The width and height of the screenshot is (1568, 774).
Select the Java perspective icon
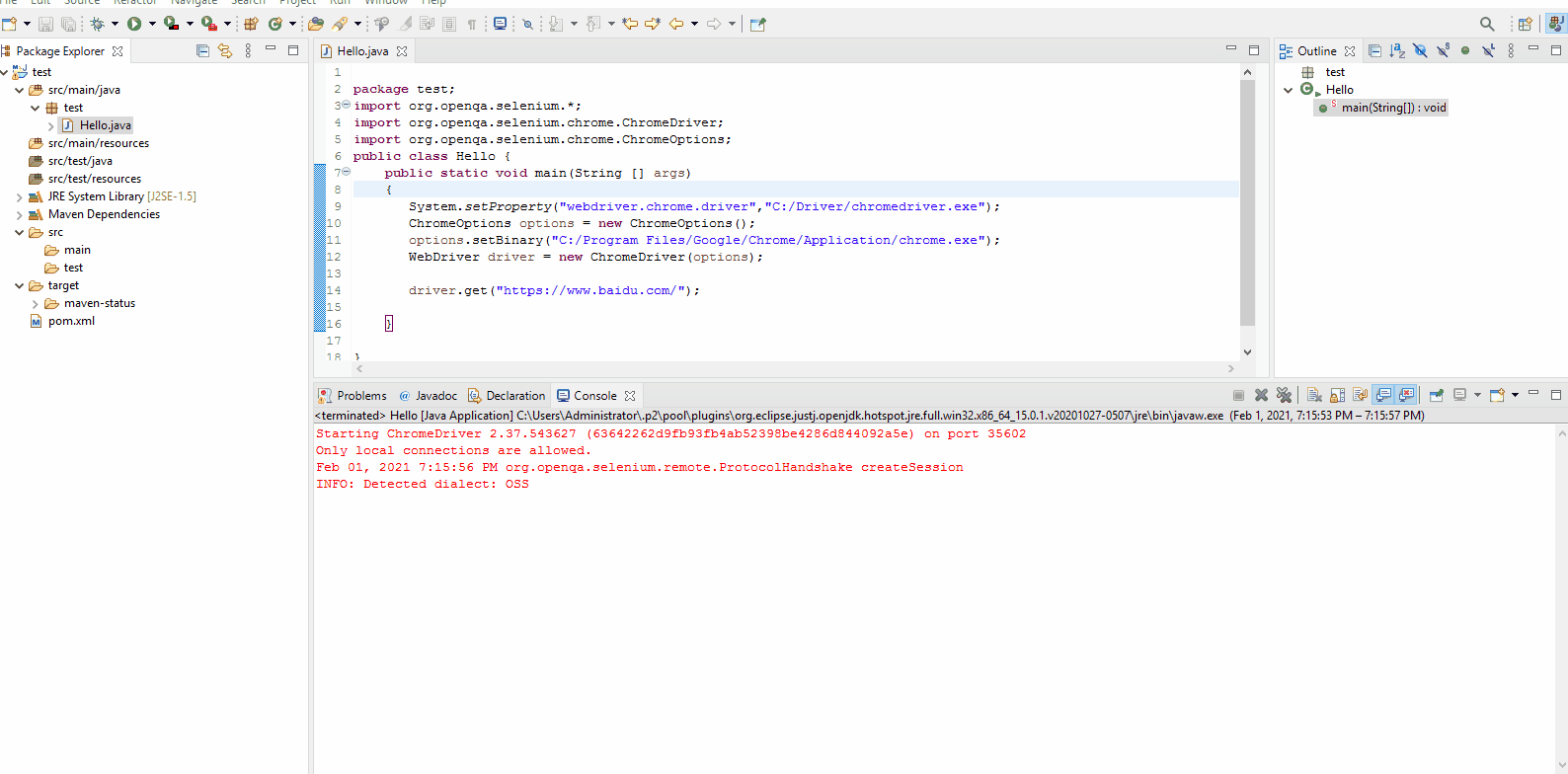(x=1555, y=24)
